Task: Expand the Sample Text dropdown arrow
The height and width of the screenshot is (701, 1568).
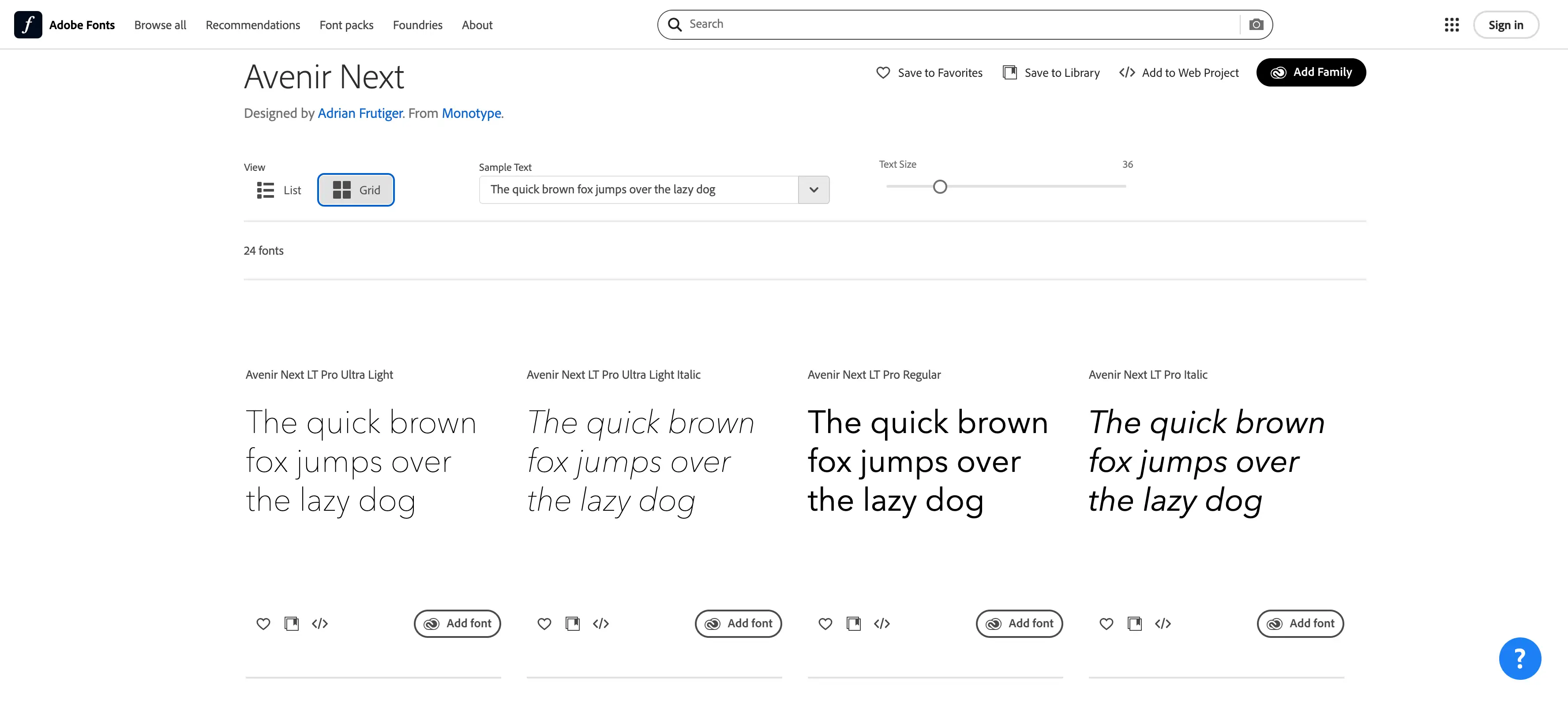Action: 814,189
